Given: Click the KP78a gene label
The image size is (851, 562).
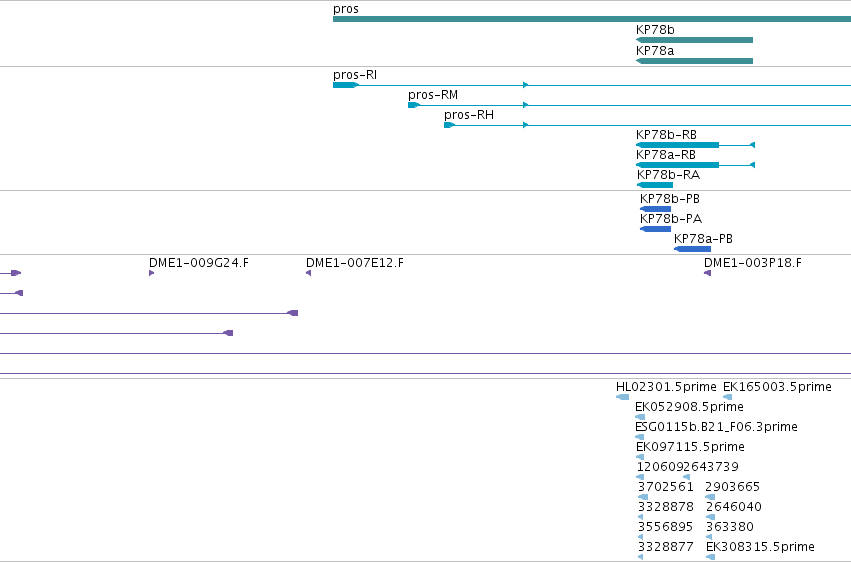Looking at the screenshot, I should (655, 50).
